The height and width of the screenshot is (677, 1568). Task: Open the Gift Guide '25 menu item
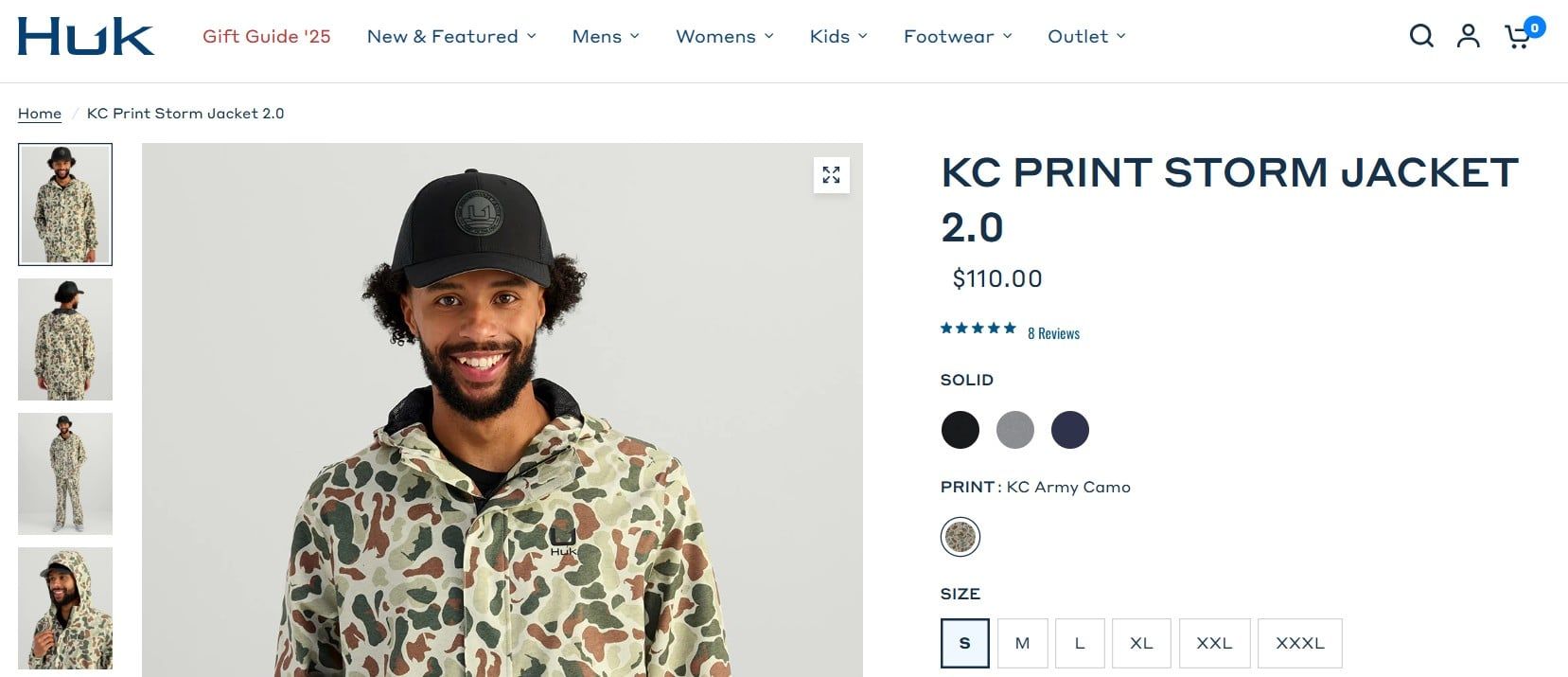coord(267,36)
